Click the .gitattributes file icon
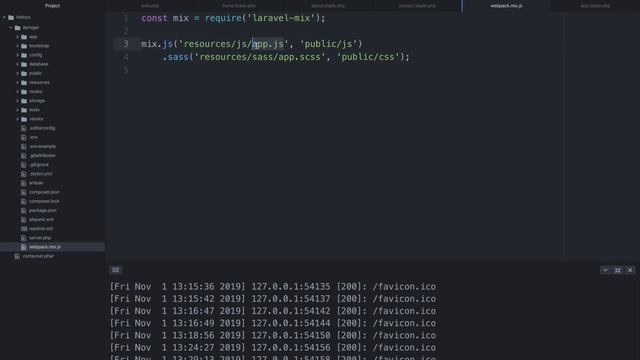Image resolution: width=640 pixels, height=360 pixels. [24, 156]
